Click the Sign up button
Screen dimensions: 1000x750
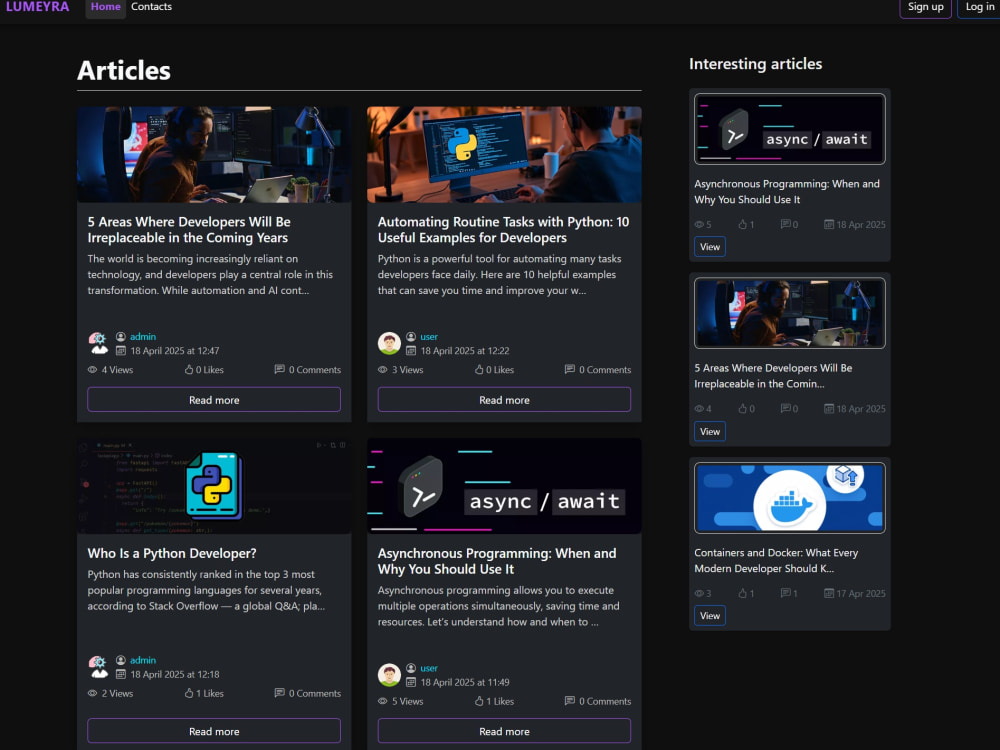tap(925, 7)
